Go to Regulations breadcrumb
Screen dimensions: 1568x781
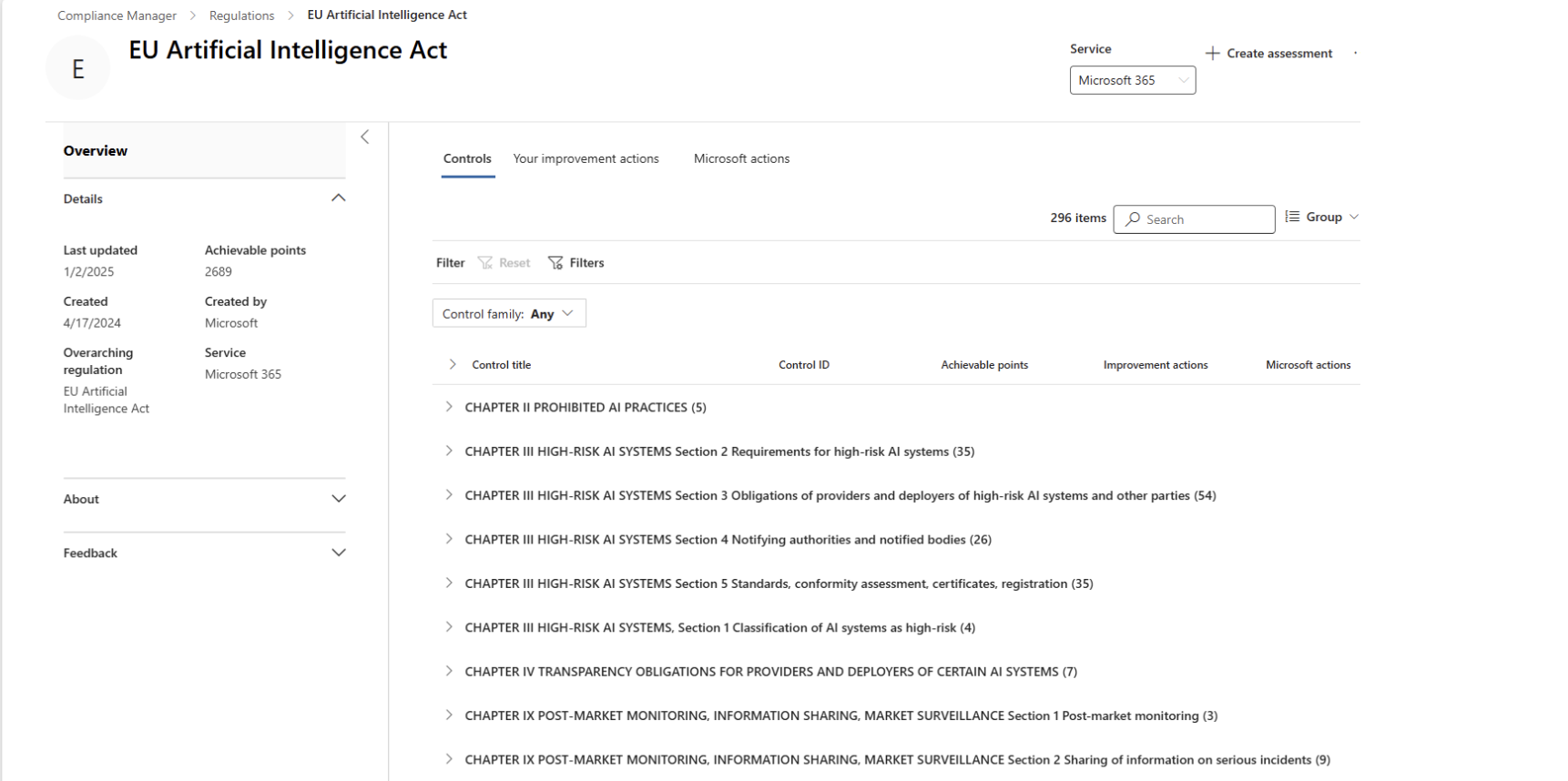(x=241, y=15)
